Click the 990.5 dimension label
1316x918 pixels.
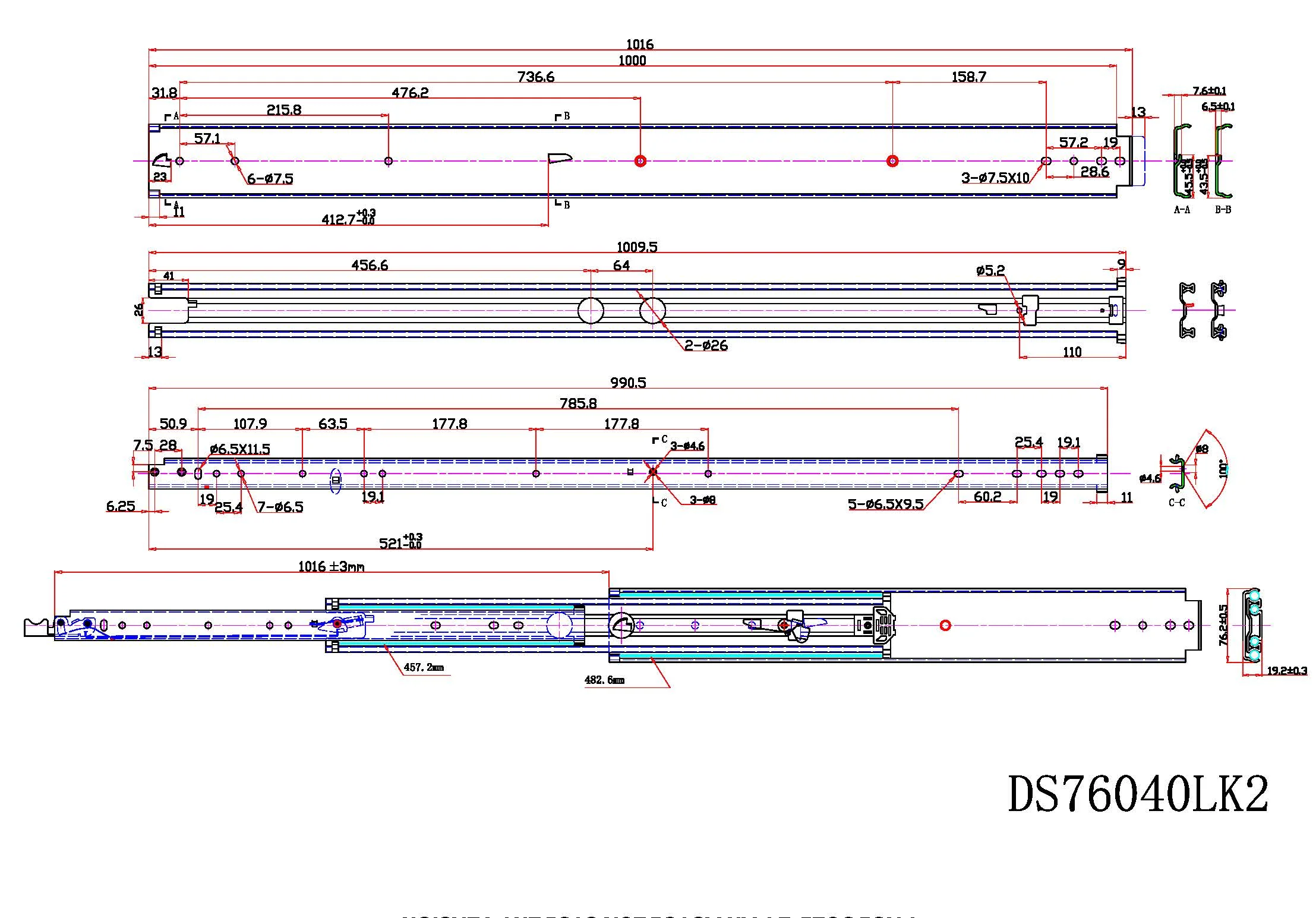click(x=628, y=383)
